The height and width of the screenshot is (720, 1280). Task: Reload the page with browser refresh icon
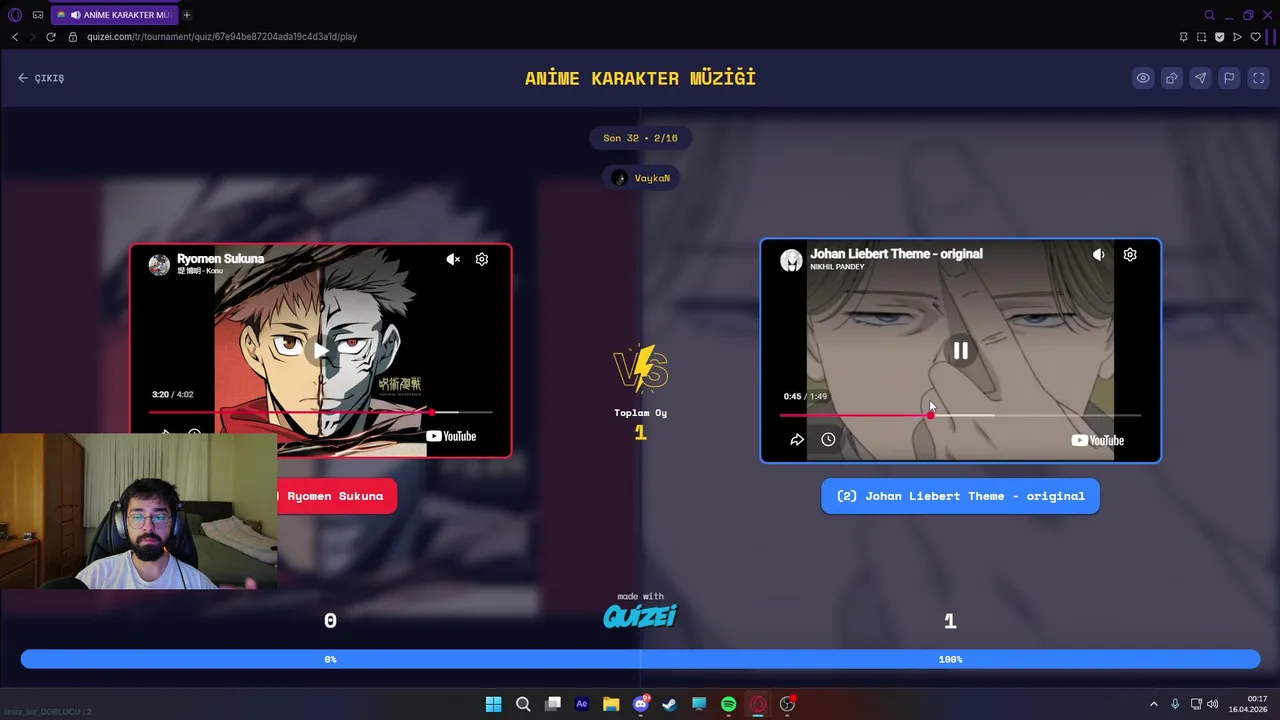coord(51,37)
